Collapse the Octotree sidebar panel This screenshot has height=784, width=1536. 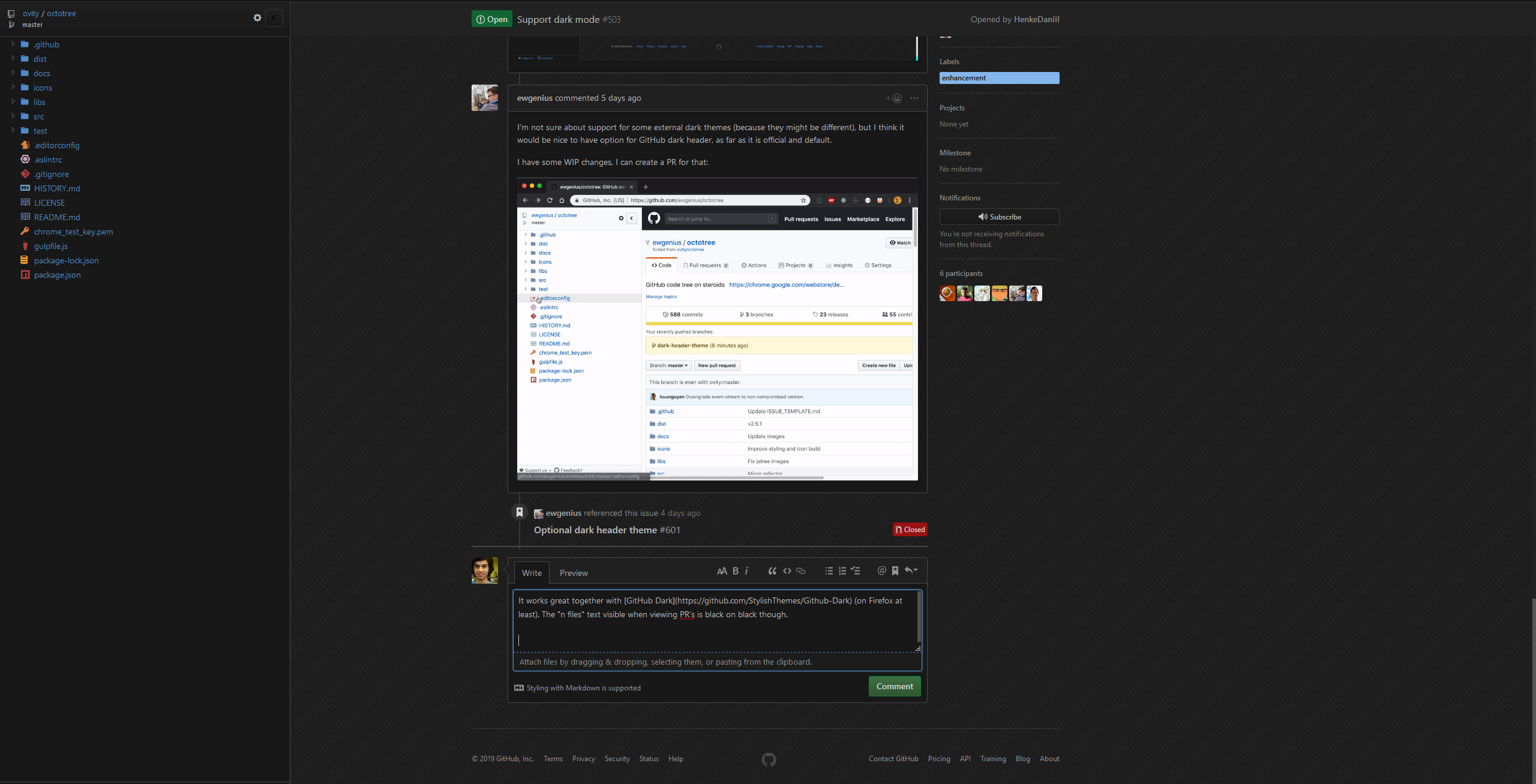point(274,17)
